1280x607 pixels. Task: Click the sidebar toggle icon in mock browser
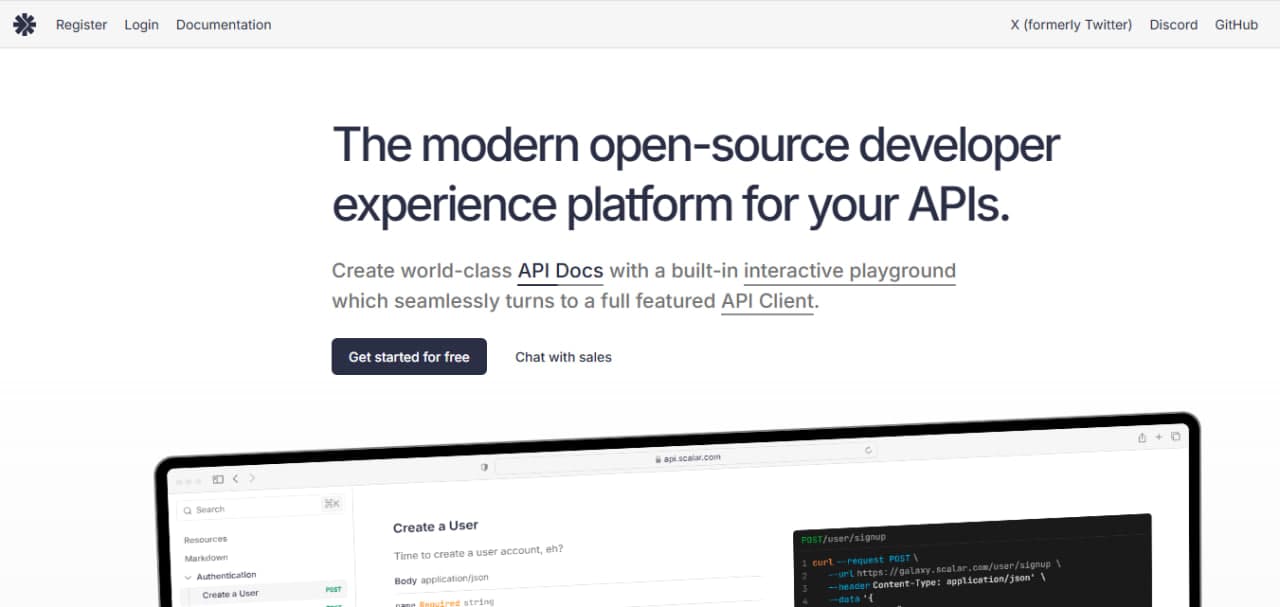point(218,479)
